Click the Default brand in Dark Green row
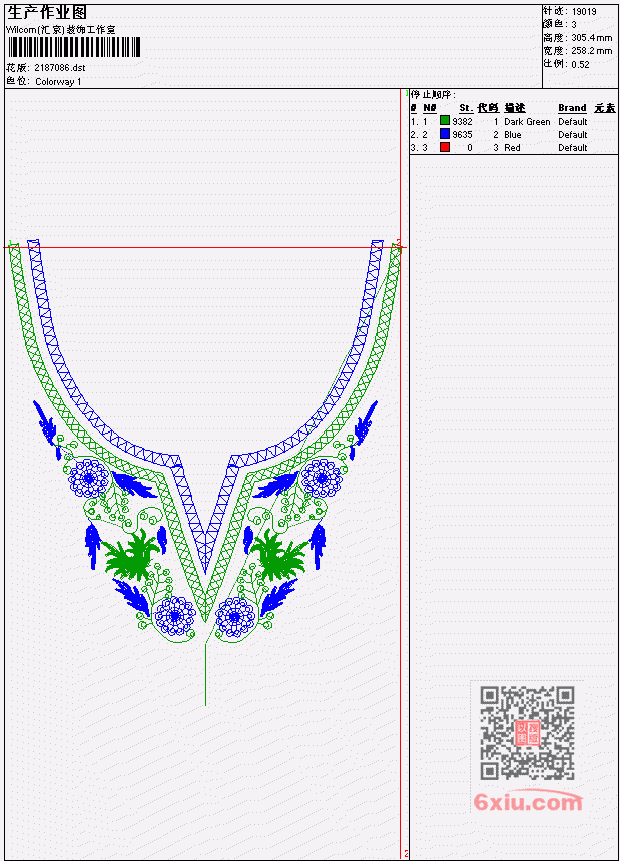The image size is (620, 861). point(573,121)
